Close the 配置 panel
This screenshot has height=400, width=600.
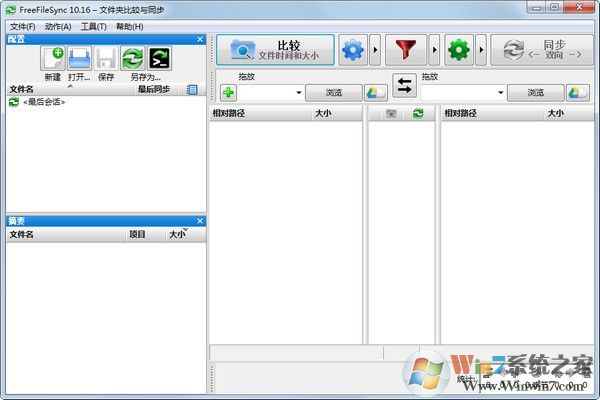(x=200, y=39)
